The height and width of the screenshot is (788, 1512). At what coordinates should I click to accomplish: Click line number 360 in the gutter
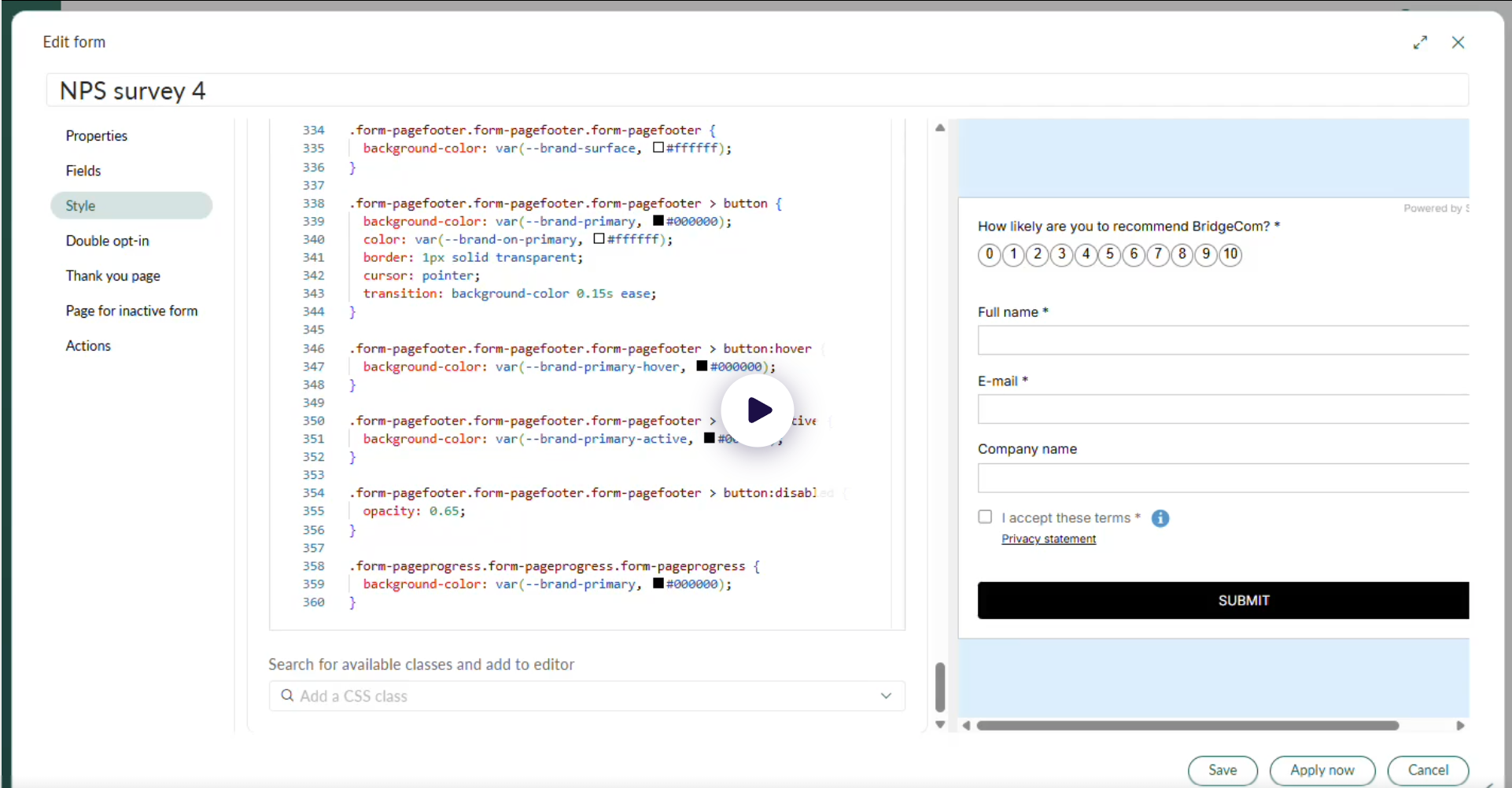click(x=313, y=602)
